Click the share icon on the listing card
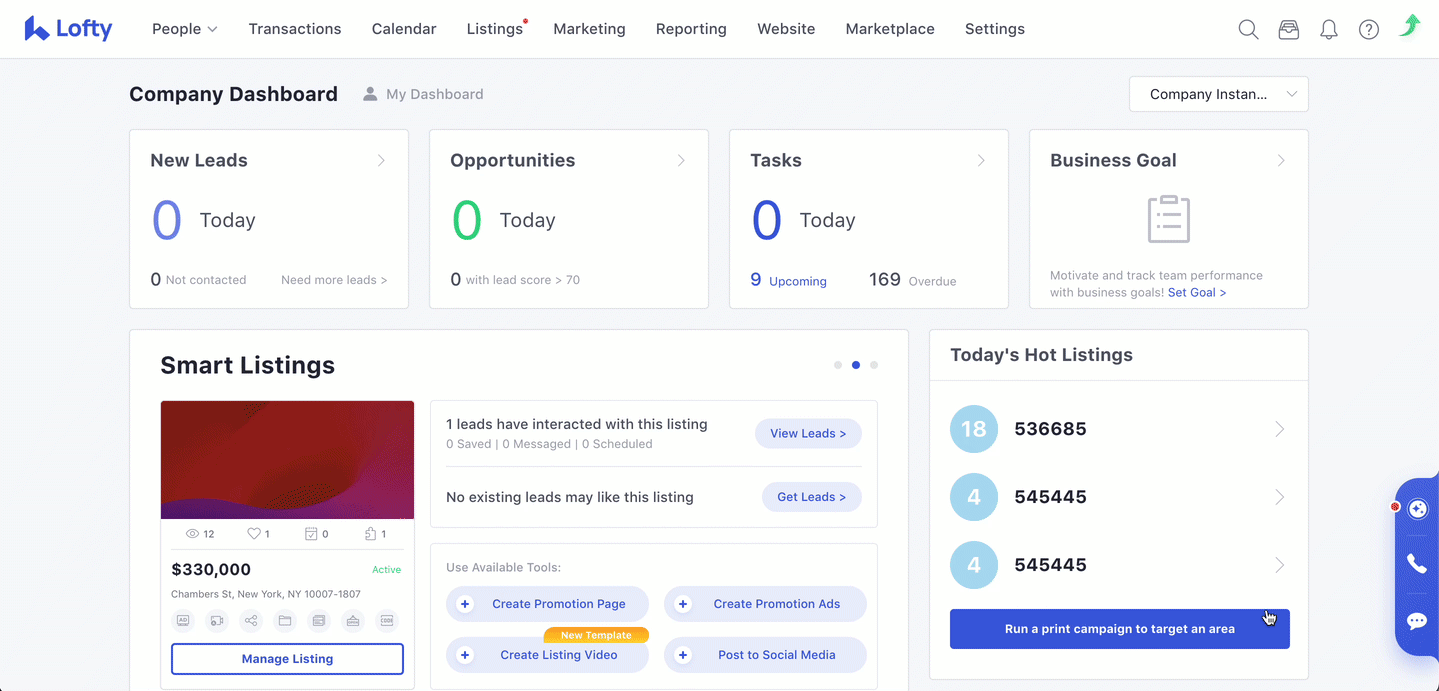Image resolution: width=1439 pixels, height=691 pixels. 251,621
